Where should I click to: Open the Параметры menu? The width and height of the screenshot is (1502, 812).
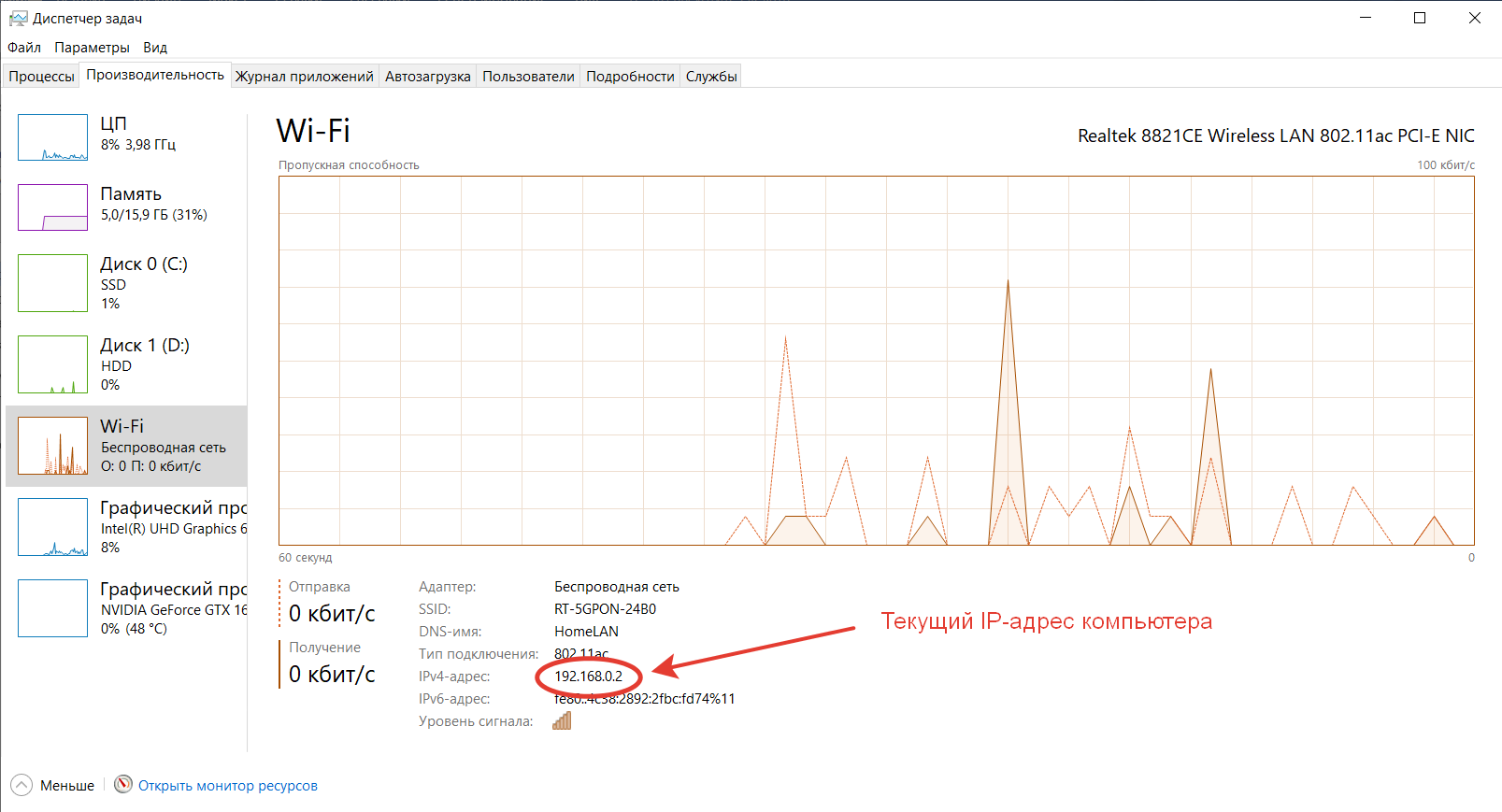(x=92, y=48)
